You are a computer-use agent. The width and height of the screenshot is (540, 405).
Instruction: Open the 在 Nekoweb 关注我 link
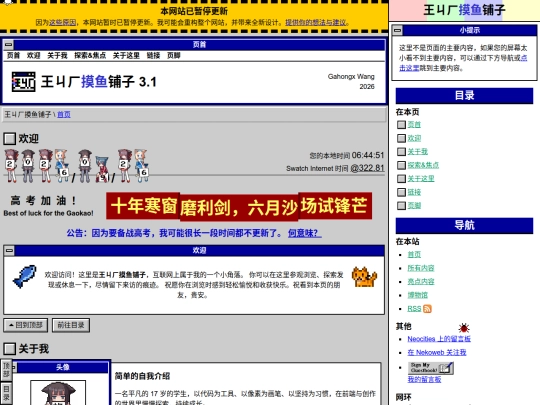point(437,352)
